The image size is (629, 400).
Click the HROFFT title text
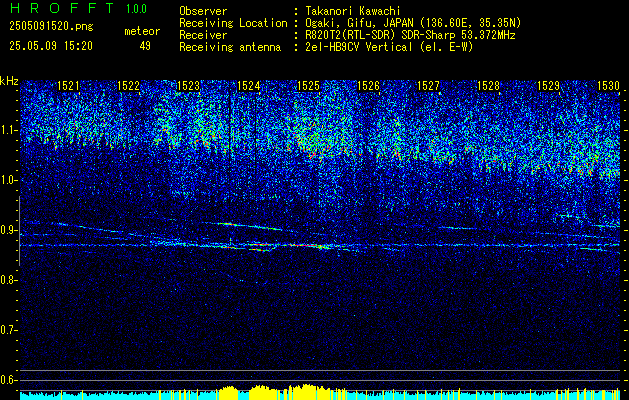63,8
